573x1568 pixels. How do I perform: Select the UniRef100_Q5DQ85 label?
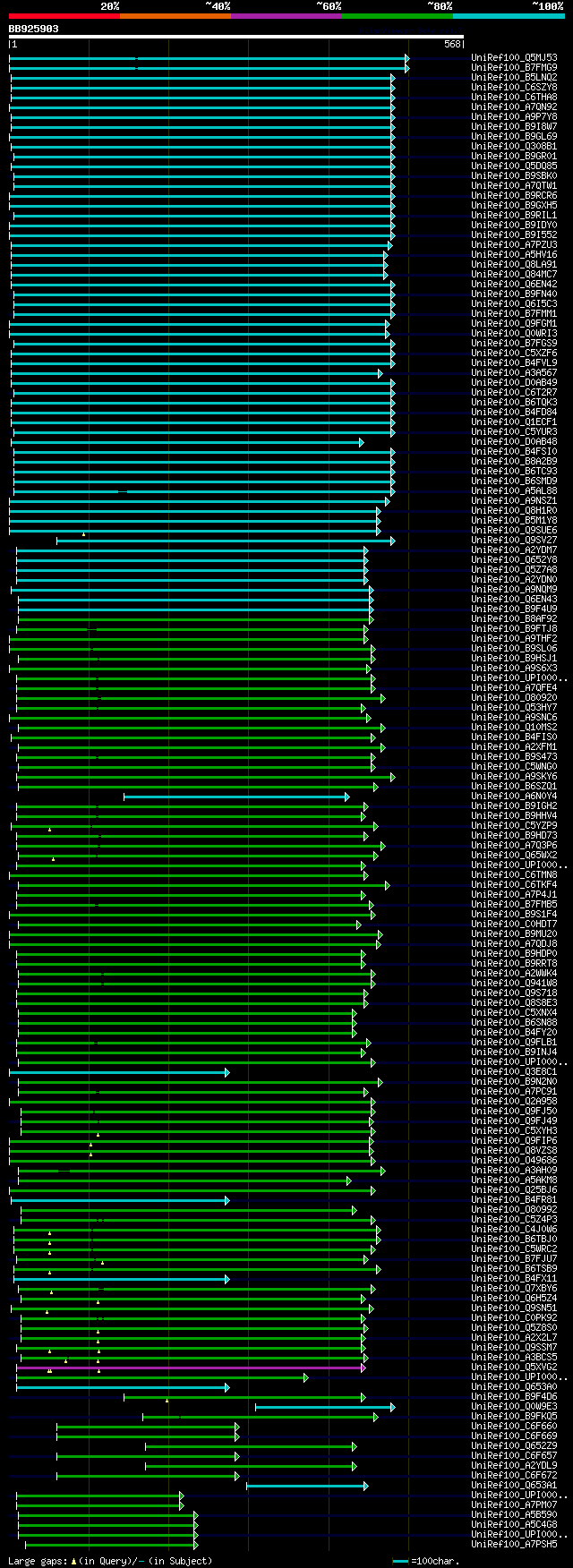point(514,166)
